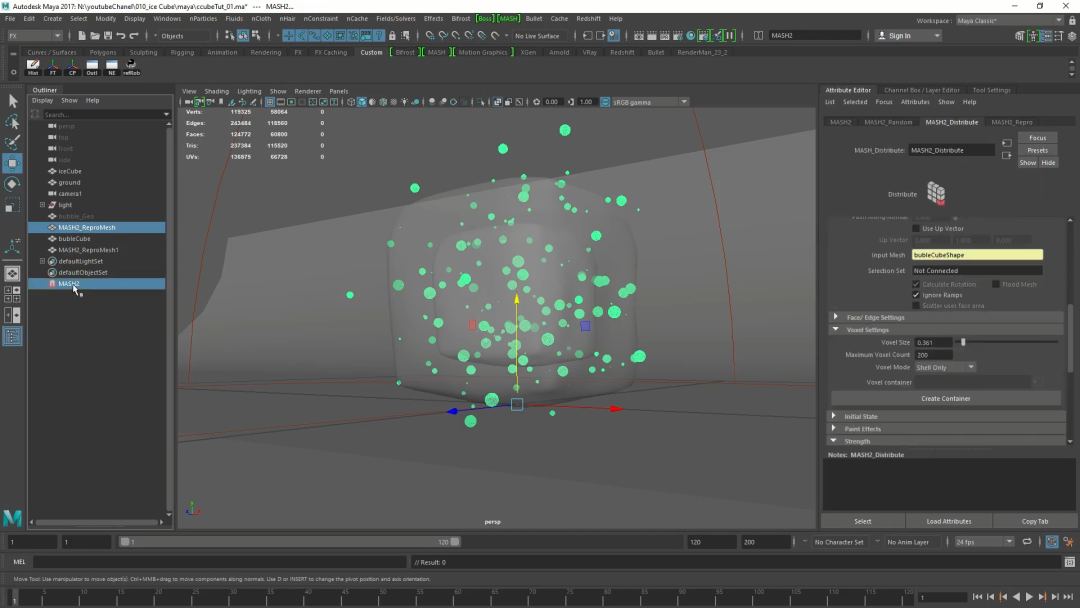The image size is (1080, 608).
Task: Create a new scene from status line
Action: click(x=81, y=36)
